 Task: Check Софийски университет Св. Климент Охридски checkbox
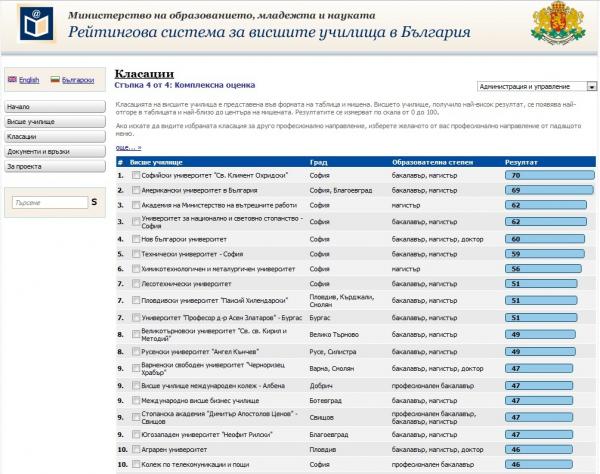136,175
